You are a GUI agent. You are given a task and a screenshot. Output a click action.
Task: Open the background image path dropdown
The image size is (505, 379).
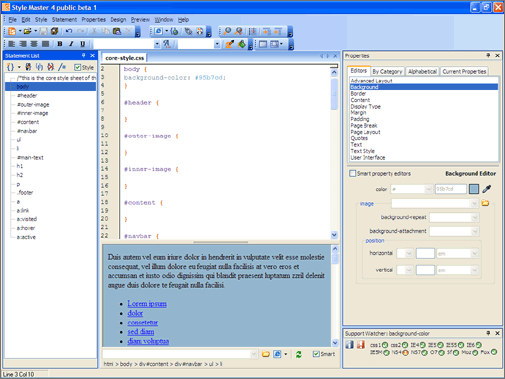(x=474, y=203)
